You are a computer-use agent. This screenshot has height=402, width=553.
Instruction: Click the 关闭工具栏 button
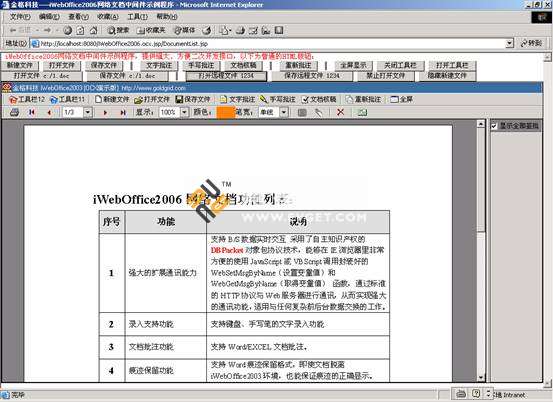click(400, 65)
